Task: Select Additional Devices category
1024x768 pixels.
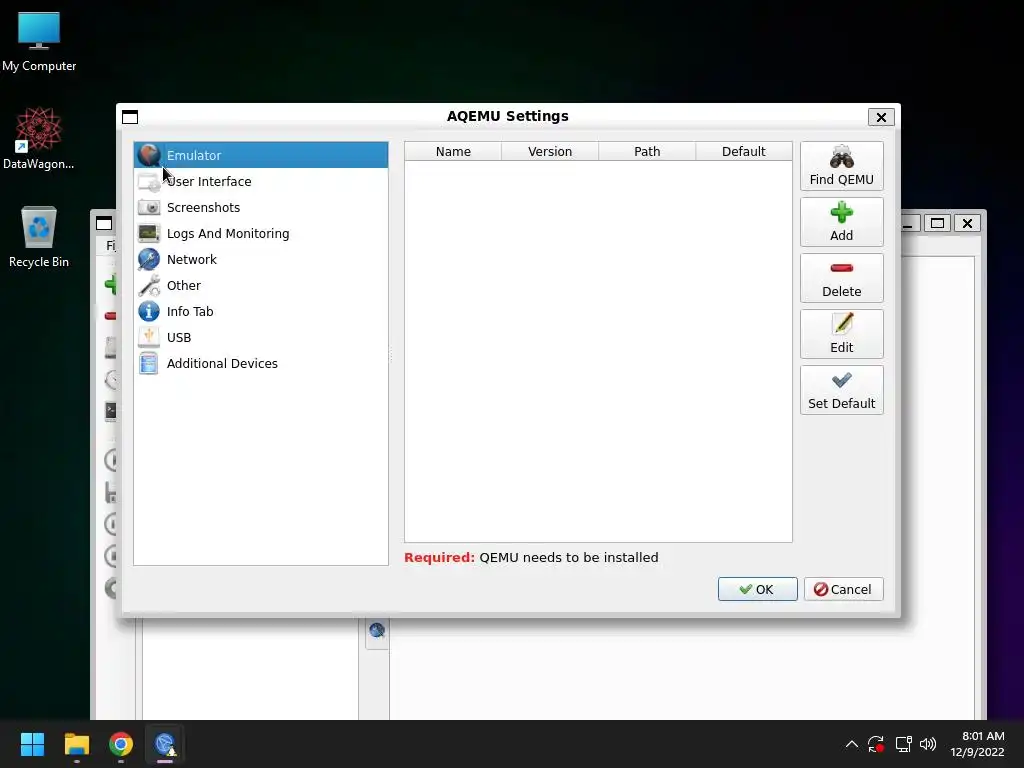Action: pos(261,364)
